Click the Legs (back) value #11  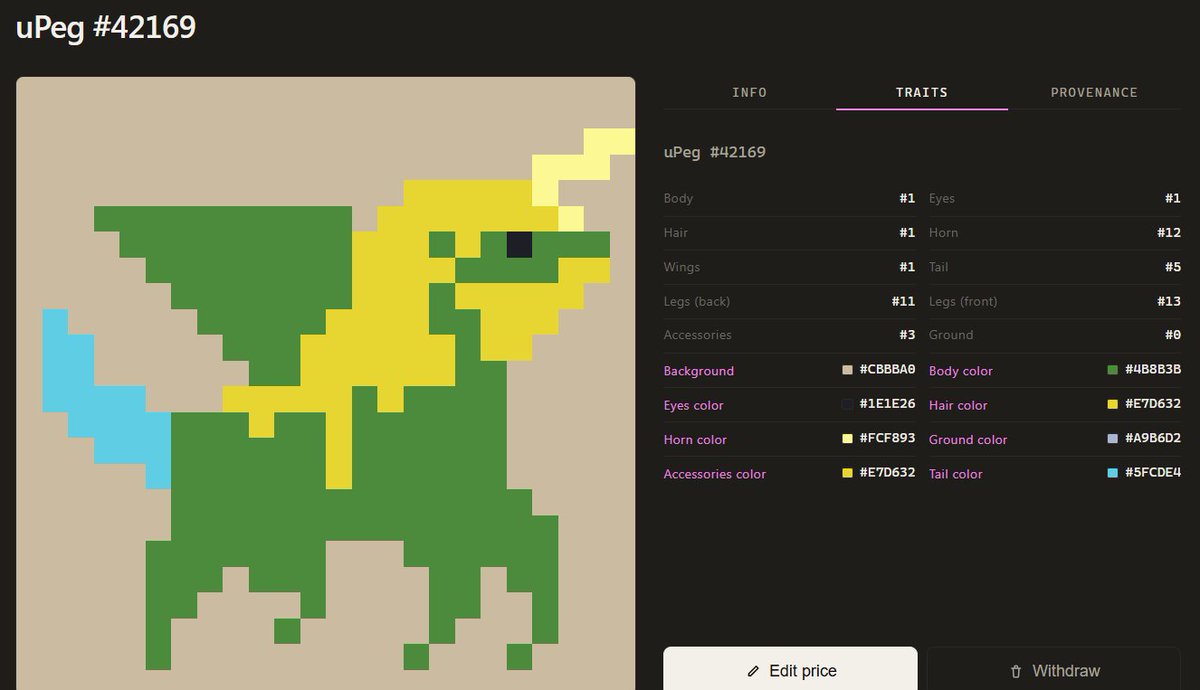(904, 301)
